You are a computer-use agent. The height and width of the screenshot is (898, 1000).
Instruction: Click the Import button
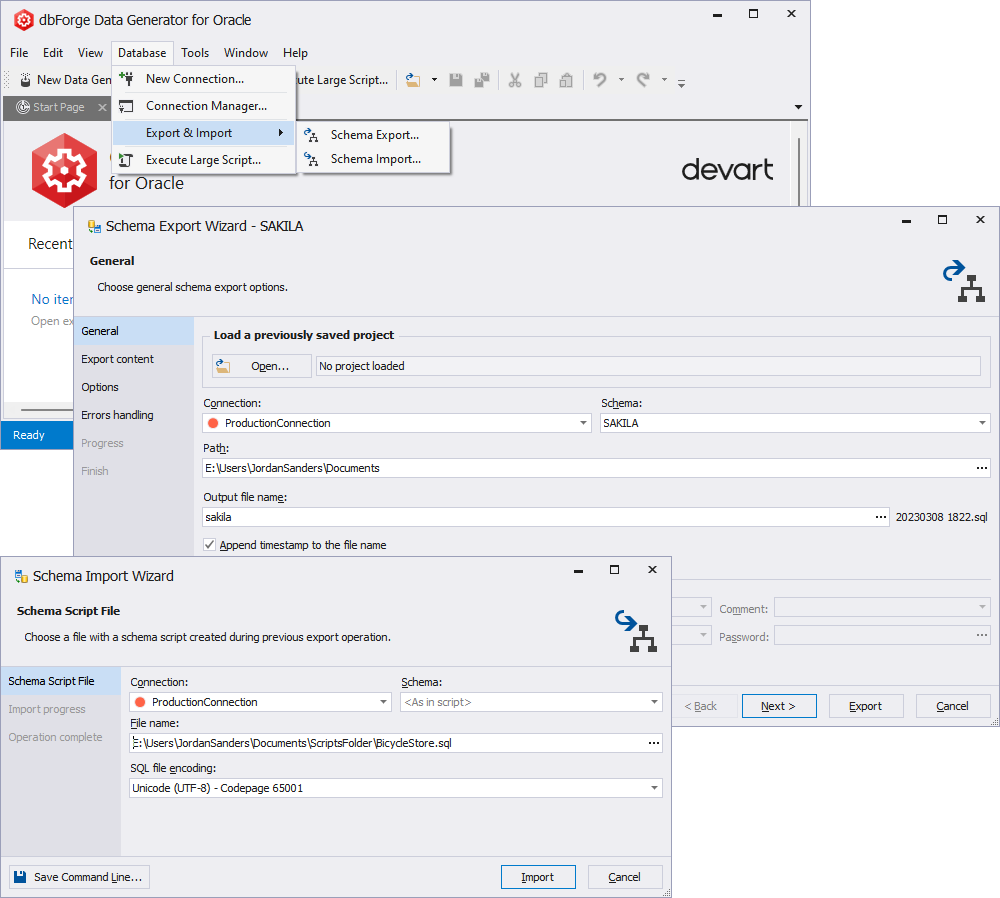pyautogui.click(x=538, y=877)
